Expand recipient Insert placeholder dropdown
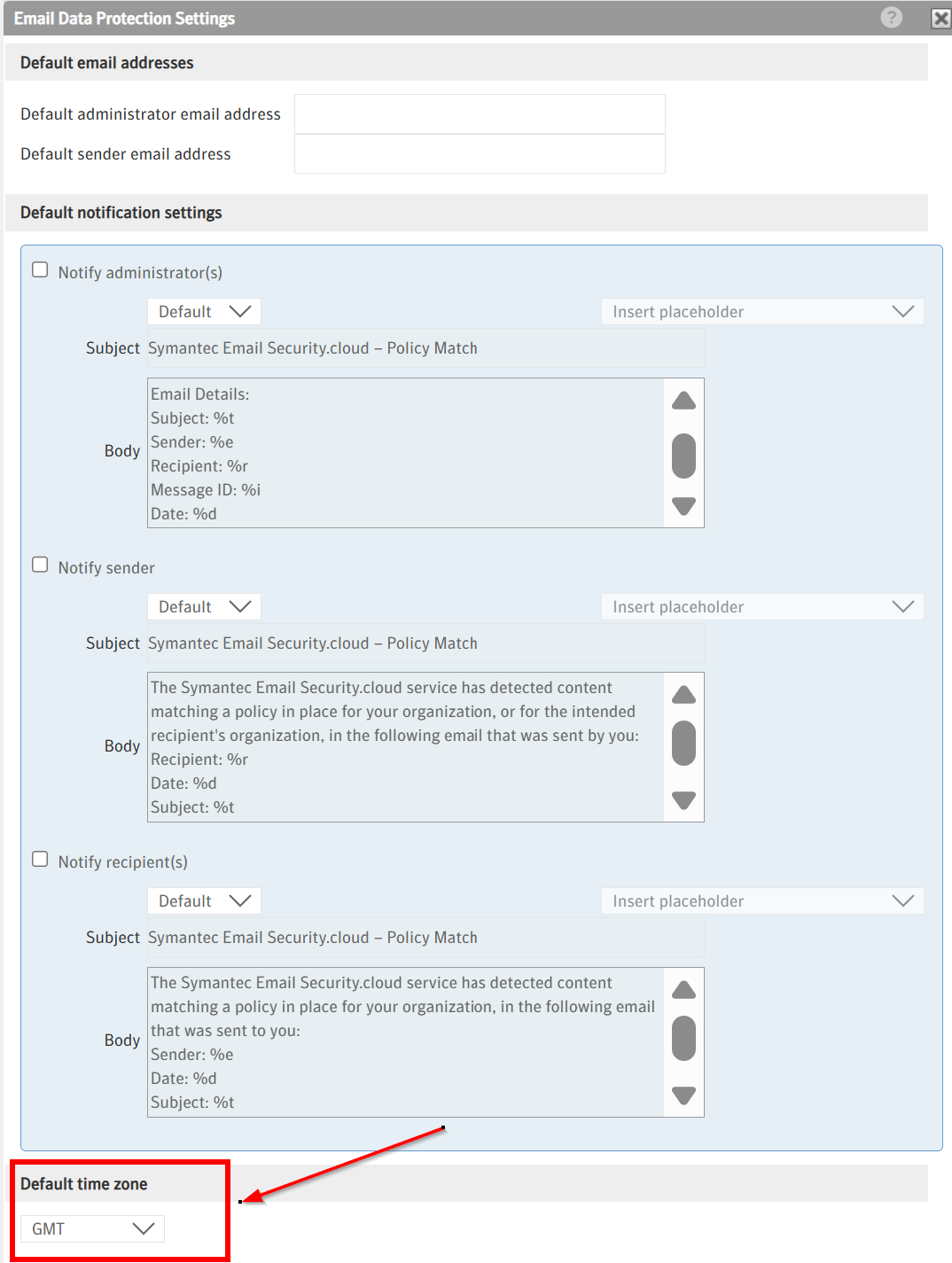952x1263 pixels. 762,901
